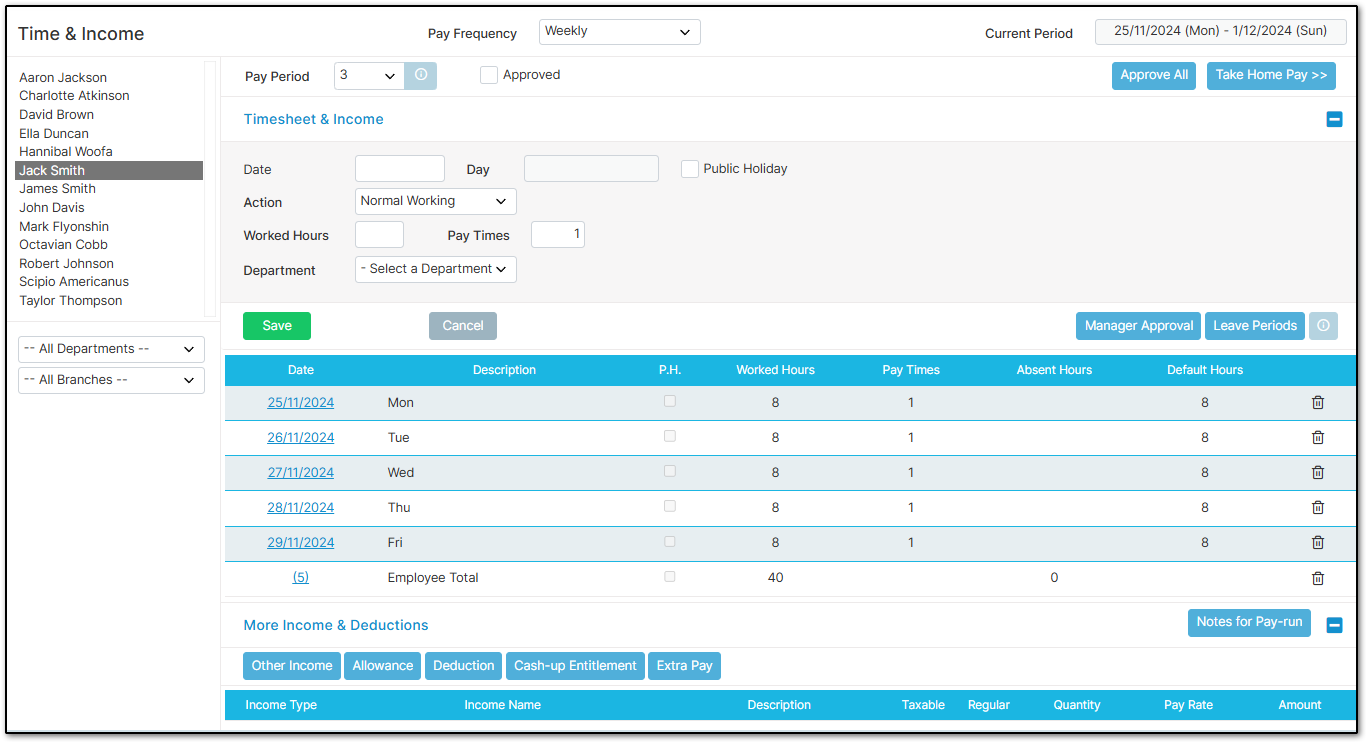Delete the 28/11/2024 Thu timesheet row
Viewport: 1367px width, 743px height.
pyautogui.click(x=1318, y=507)
